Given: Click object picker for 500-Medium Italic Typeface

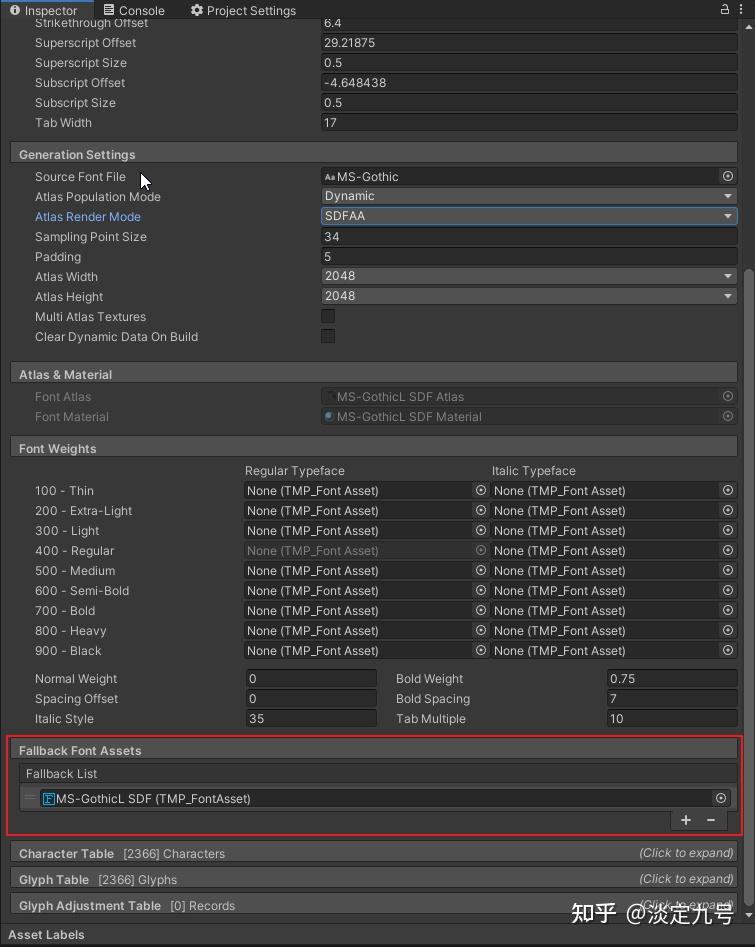Looking at the screenshot, I should 727,570.
